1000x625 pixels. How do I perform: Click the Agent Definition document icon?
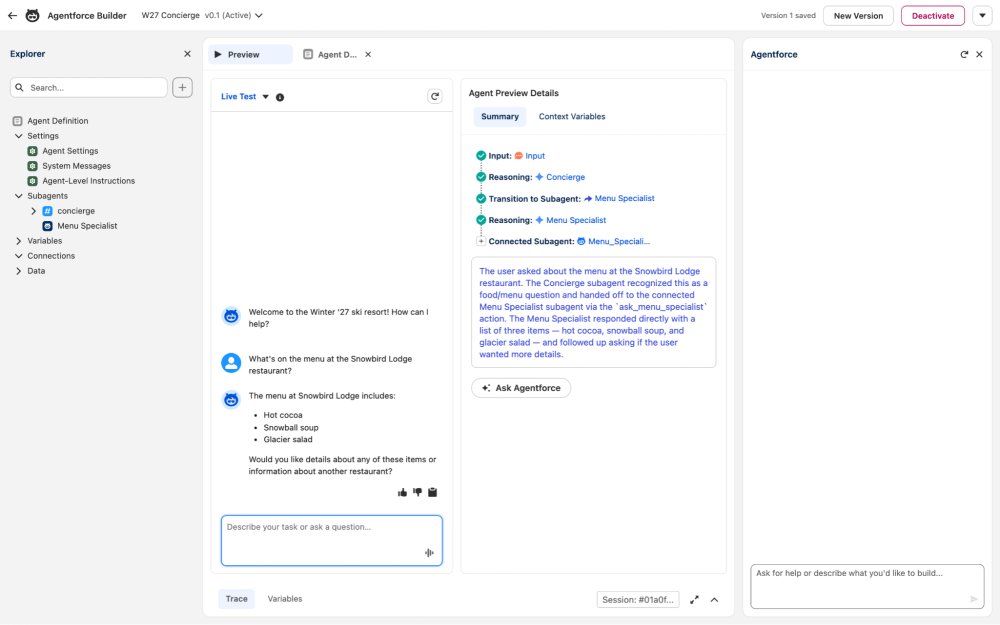(x=17, y=121)
